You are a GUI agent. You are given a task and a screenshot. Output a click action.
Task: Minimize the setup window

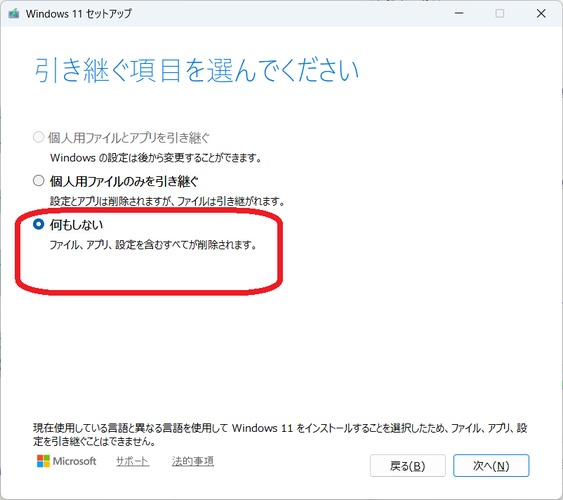[459, 14]
